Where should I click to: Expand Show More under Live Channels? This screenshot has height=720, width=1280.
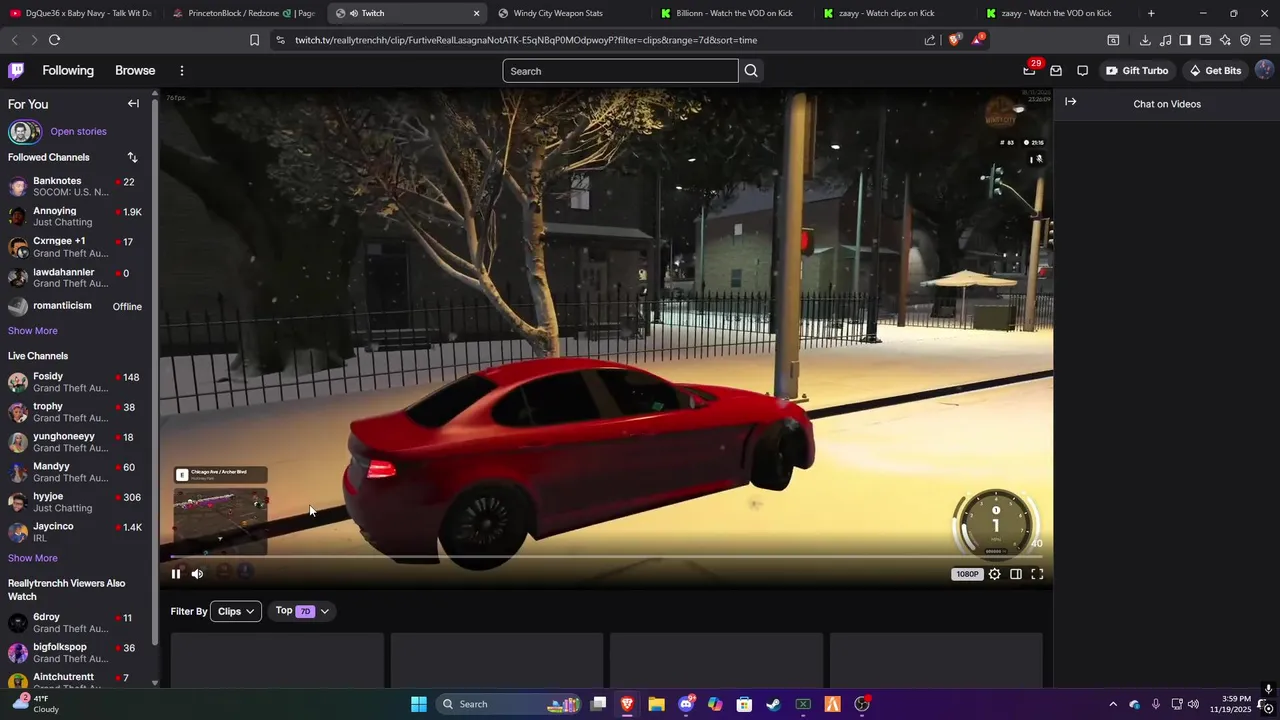click(33, 558)
